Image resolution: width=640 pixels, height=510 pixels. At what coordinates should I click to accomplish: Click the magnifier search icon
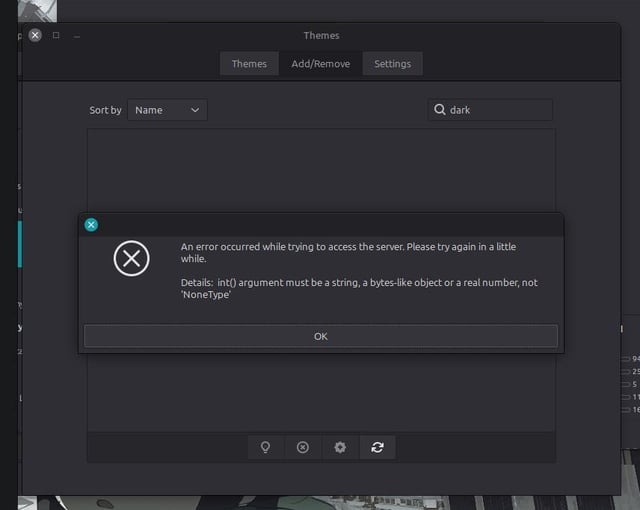tap(440, 109)
